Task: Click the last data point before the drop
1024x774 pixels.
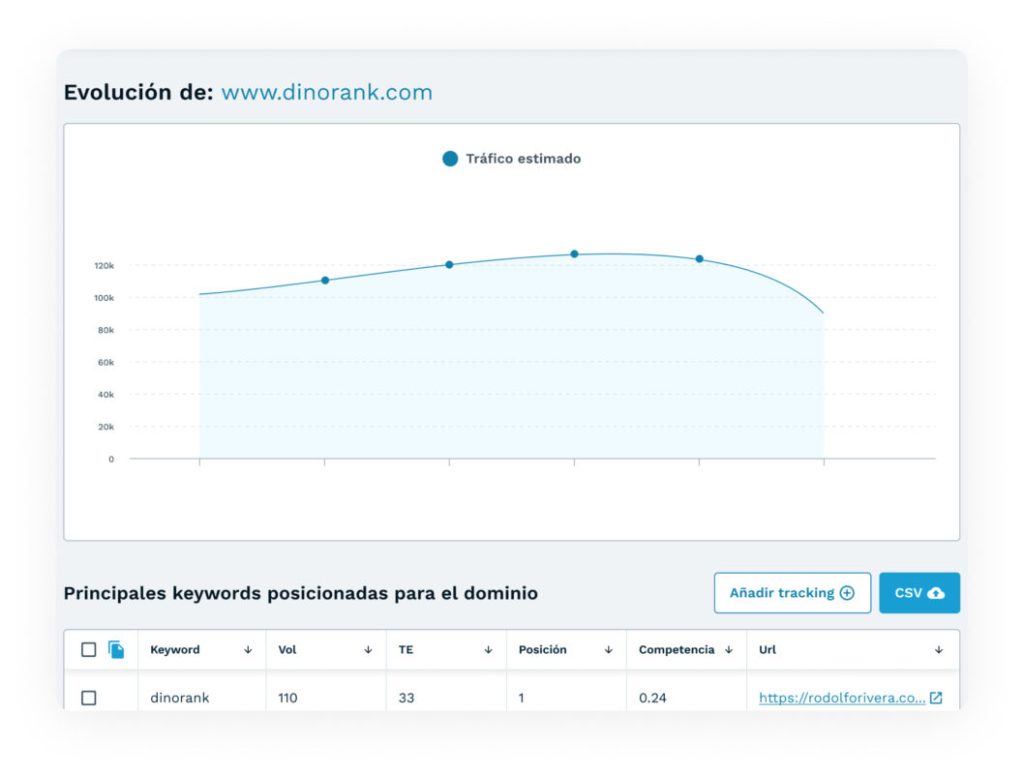Action: [699, 259]
